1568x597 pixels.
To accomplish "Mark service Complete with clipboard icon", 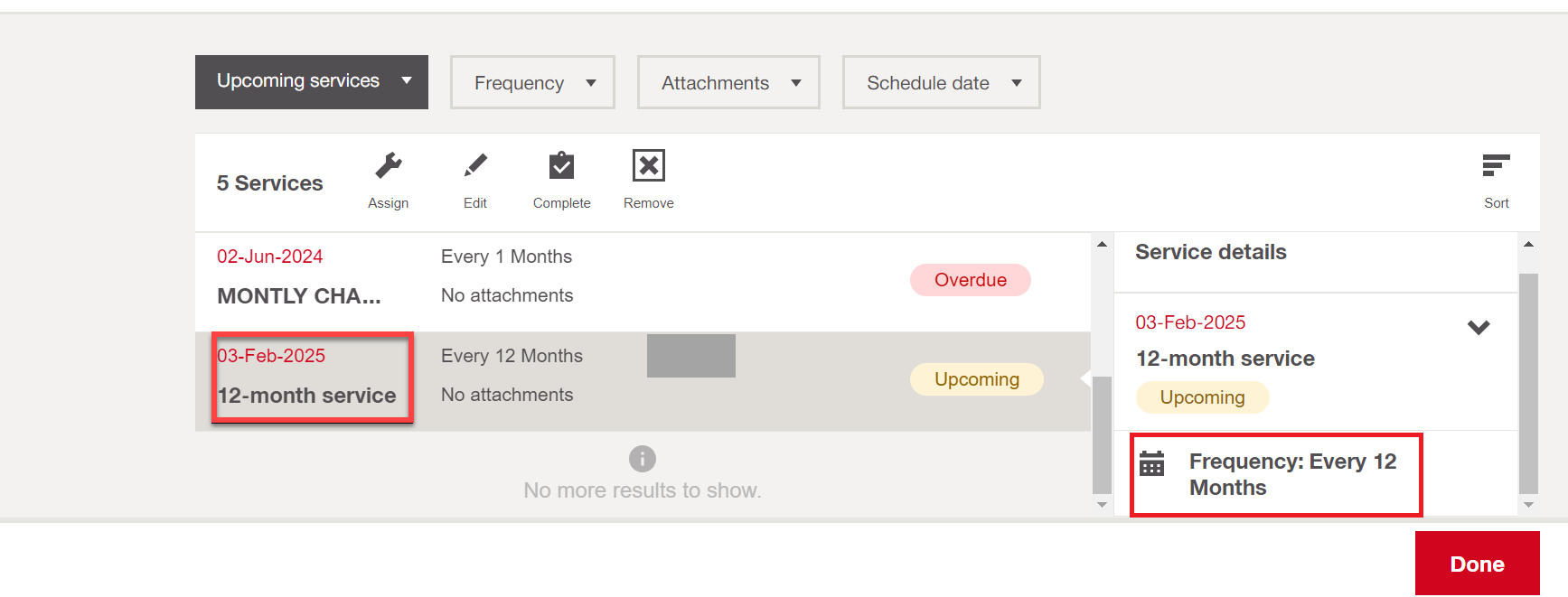I will tap(561, 166).
